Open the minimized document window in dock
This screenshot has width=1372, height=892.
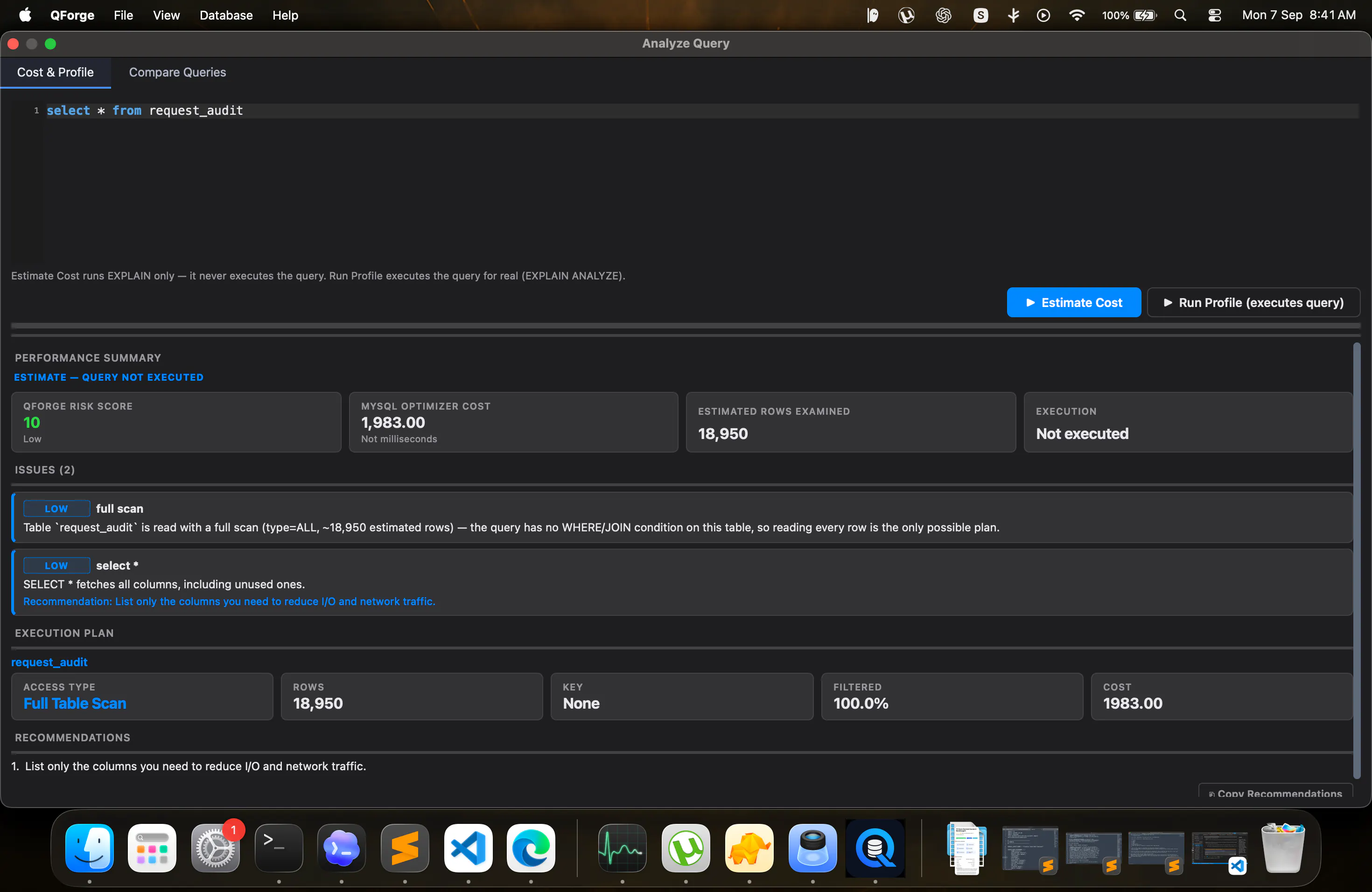(x=966, y=848)
